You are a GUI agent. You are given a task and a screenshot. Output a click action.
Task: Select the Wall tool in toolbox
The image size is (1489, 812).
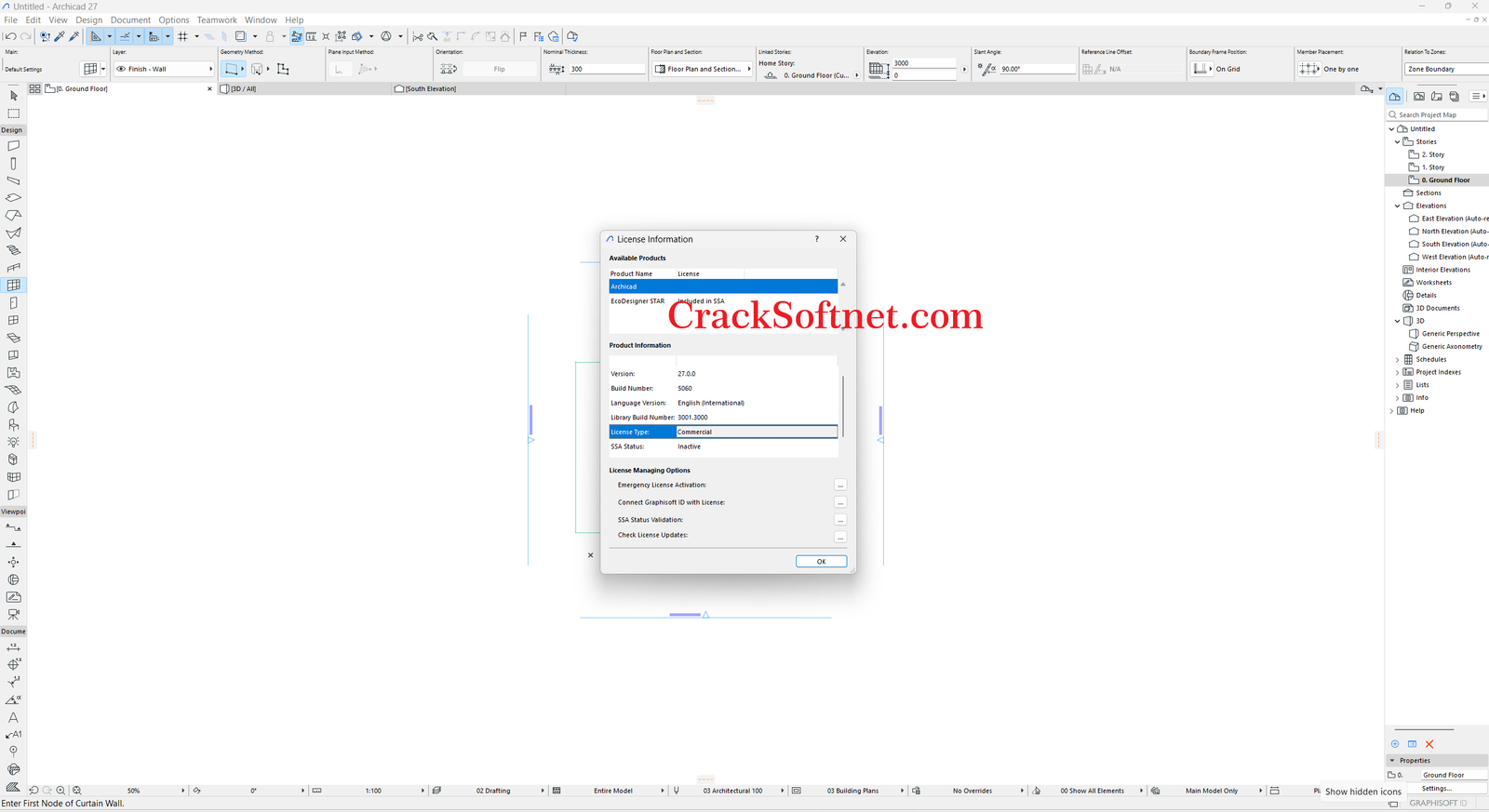pos(13,146)
